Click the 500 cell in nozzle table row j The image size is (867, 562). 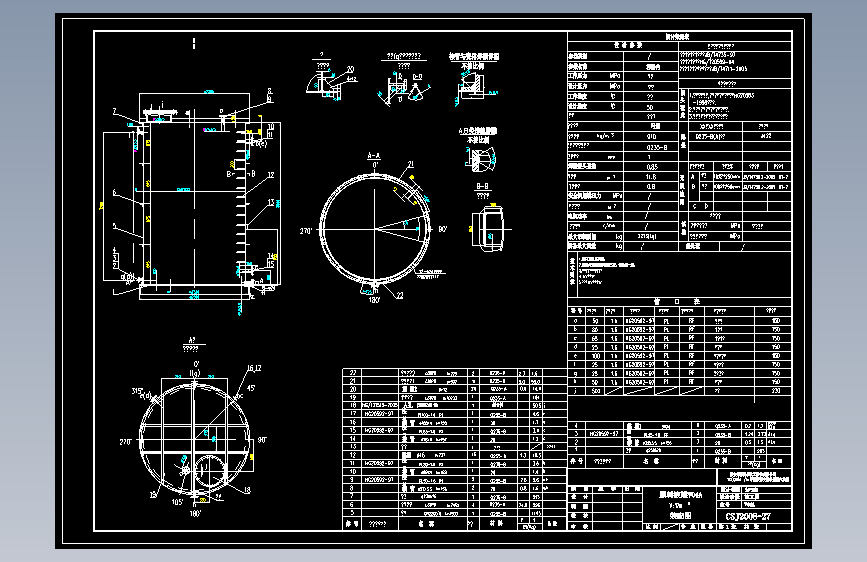[x=596, y=391]
